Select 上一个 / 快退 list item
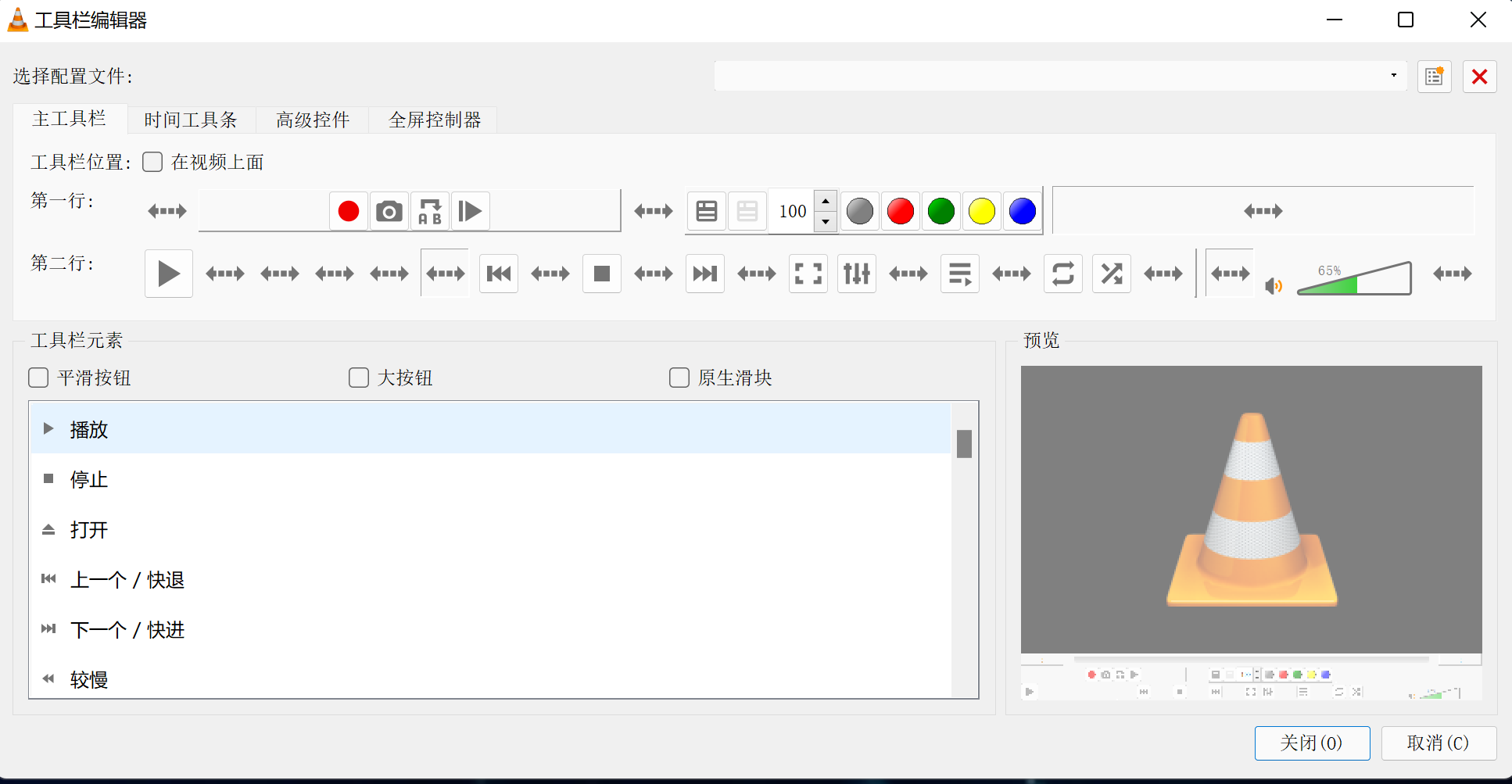Image resolution: width=1512 pixels, height=784 pixels. pyautogui.click(x=490, y=579)
